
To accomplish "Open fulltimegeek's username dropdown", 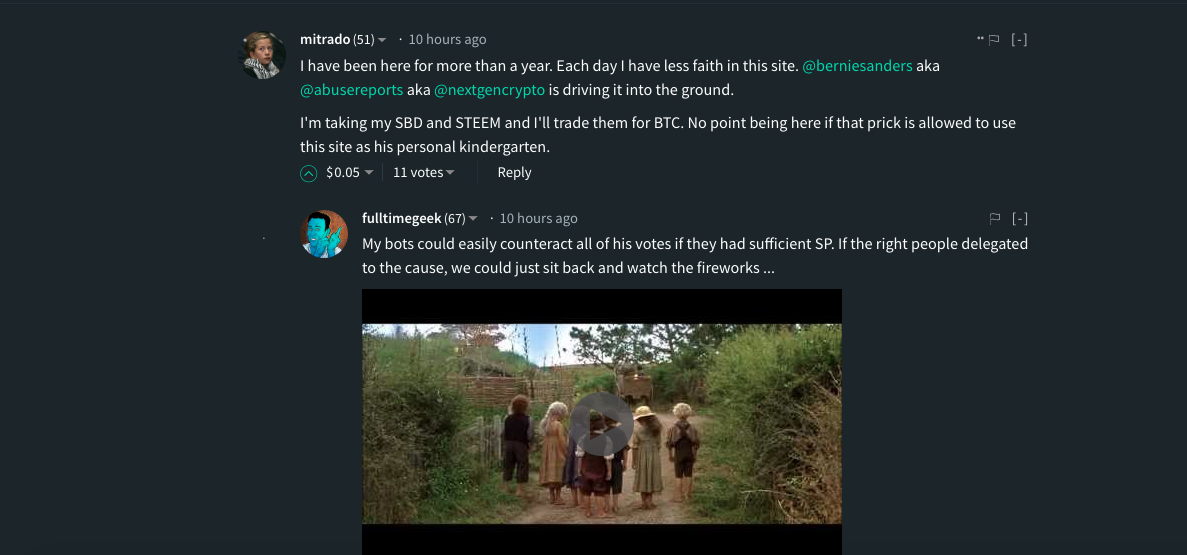I will click(x=473, y=219).
